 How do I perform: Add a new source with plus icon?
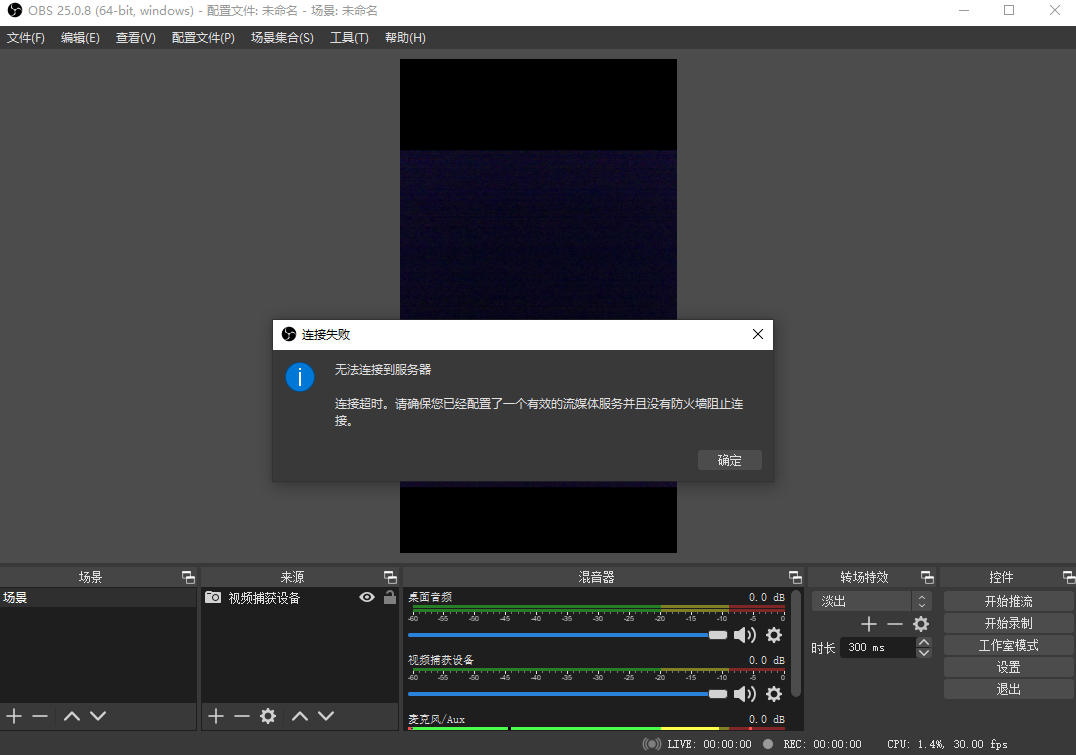click(x=216, y=716)
